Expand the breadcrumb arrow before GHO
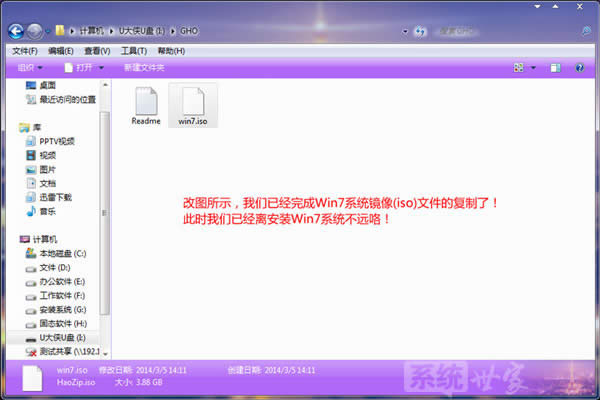 (x=173, y=31)
